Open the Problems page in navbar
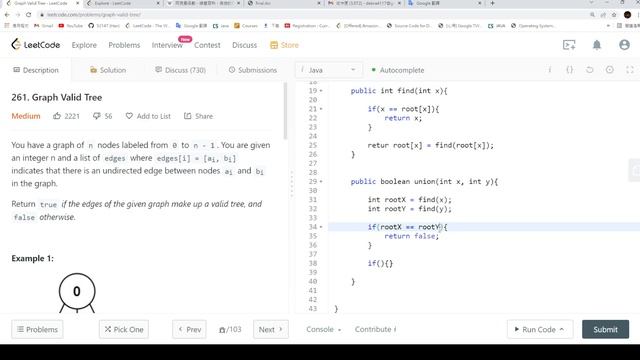The height and width of the screenshot is (360, 640). (124, 45)
